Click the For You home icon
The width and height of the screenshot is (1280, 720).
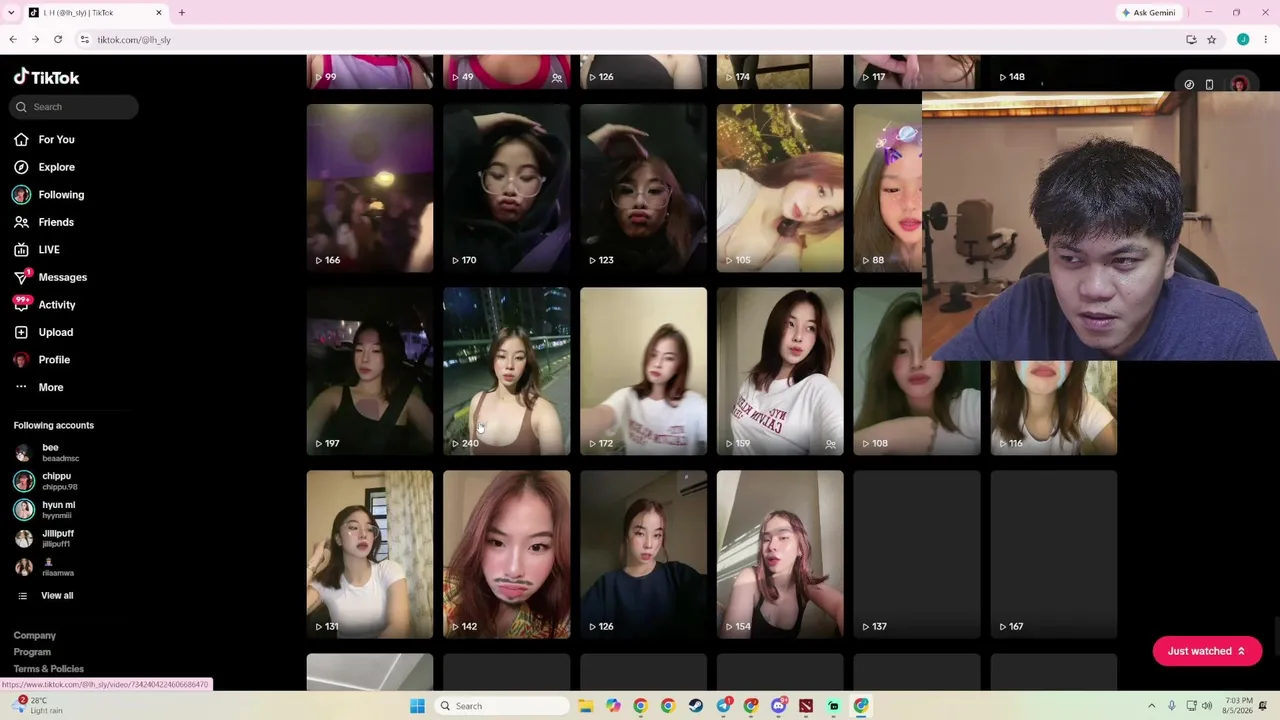(21, 140)
